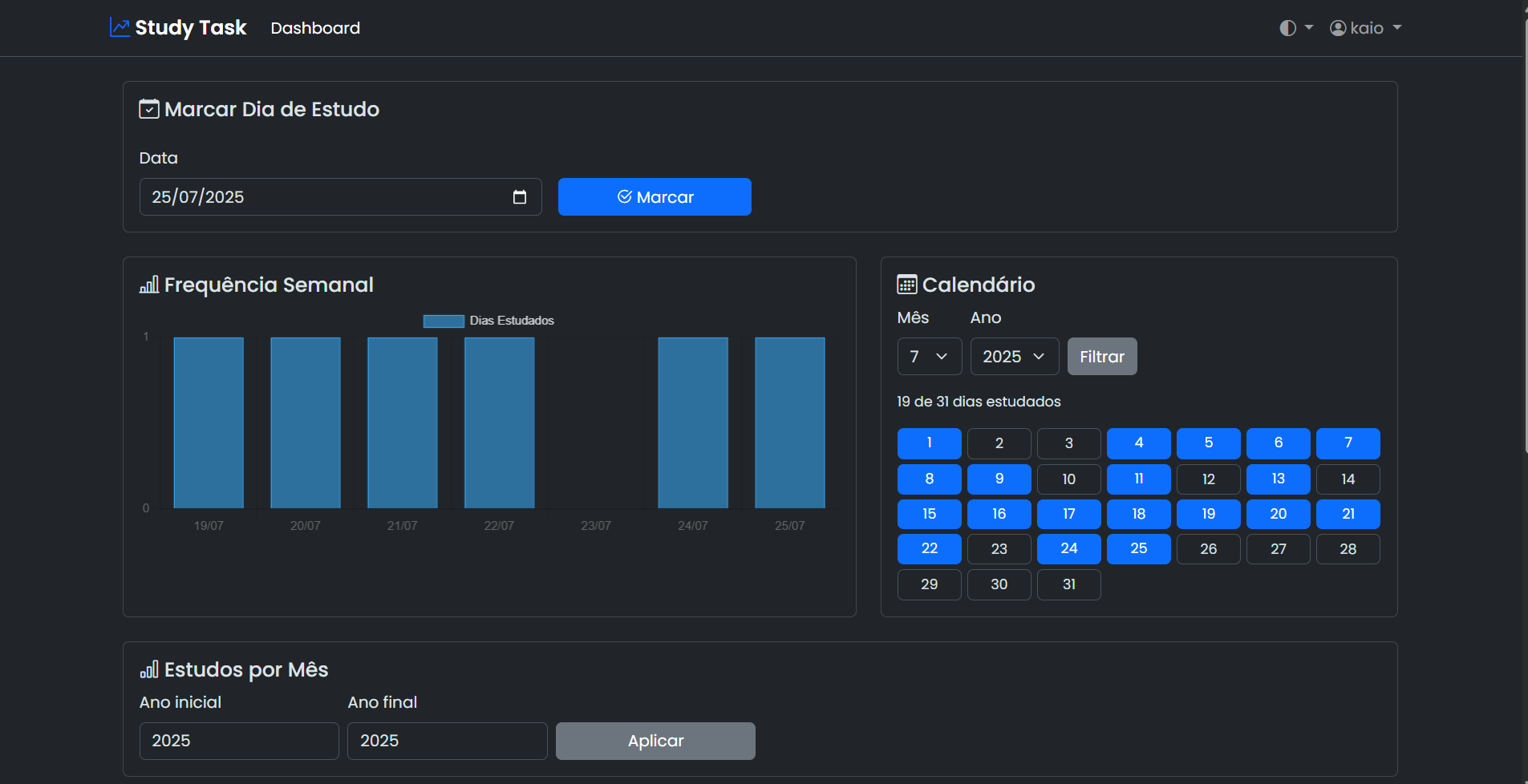Open the date picker calendar icon
Image resolution: width=1528 pixels, height=784 pixels.
(520, 197)
